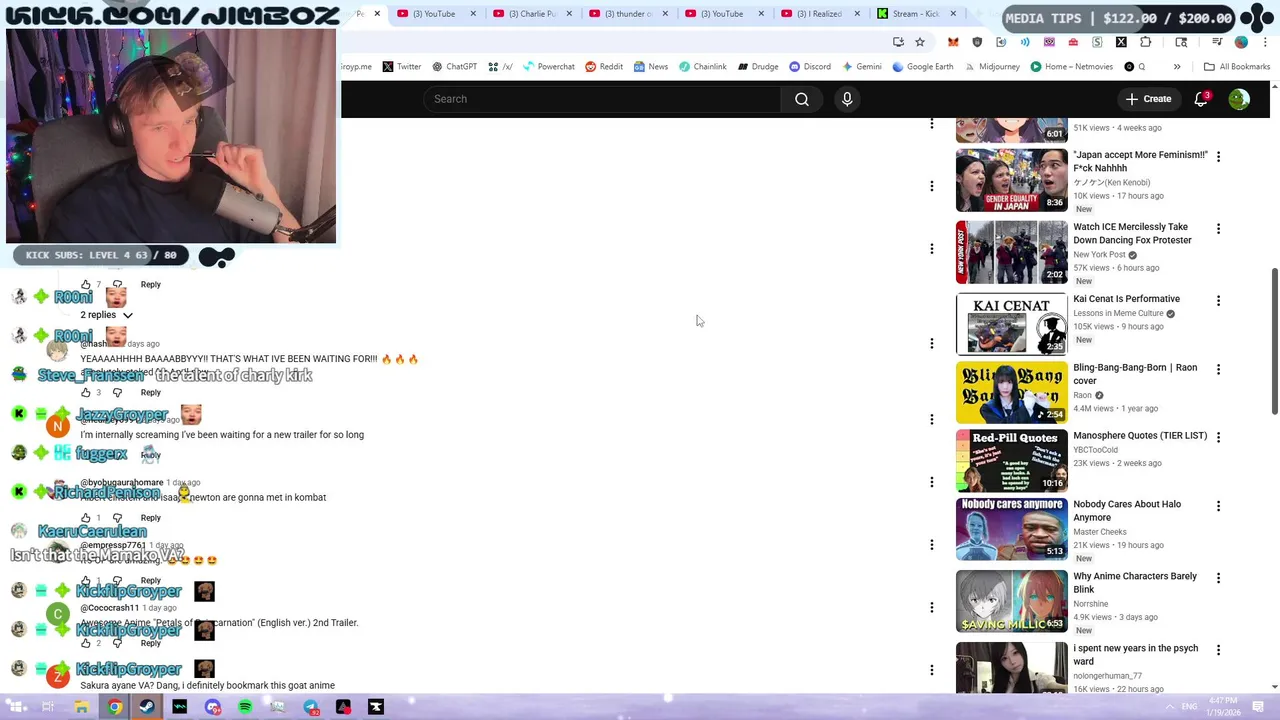Open options menu for 'Bling-Bang-Bang-Born' video

(x=1218, y=369)
